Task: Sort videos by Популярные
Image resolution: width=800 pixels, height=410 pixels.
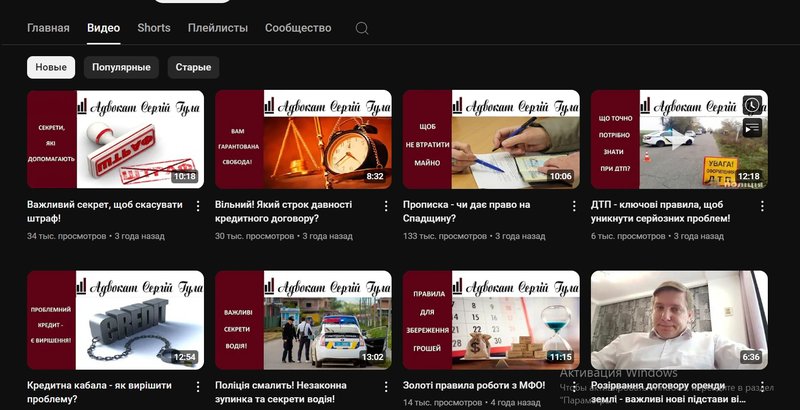Action: tap(121, 67)
